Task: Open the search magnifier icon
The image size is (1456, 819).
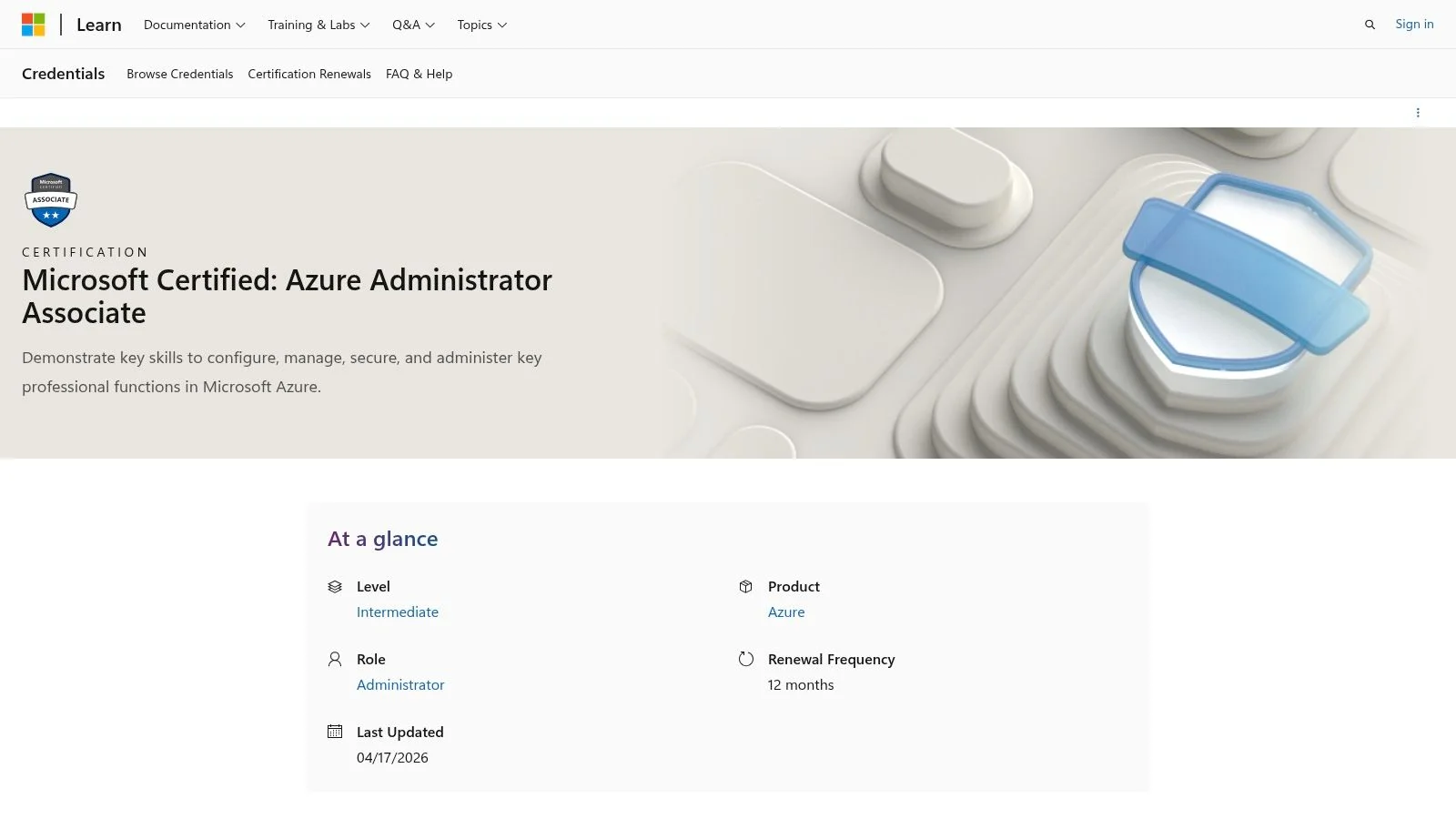Action: (x=1370, y=25)
